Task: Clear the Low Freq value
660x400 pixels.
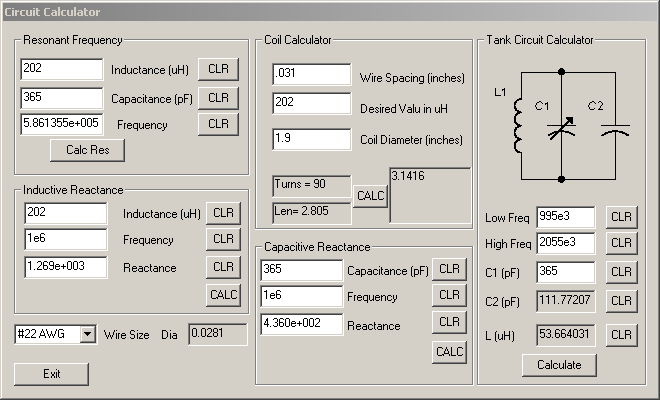Action: (621, 217)
